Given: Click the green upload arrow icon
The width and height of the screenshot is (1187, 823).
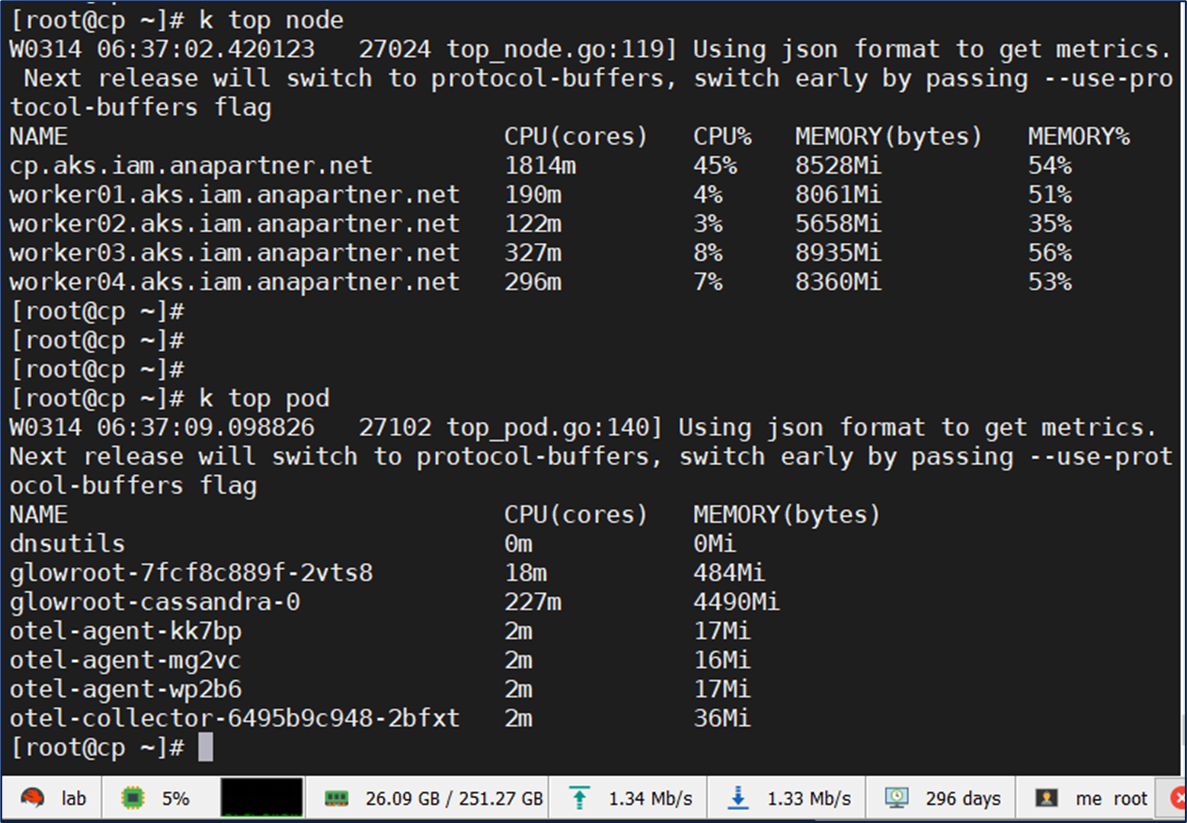Looking at the screenshot, I should [579, 798].
